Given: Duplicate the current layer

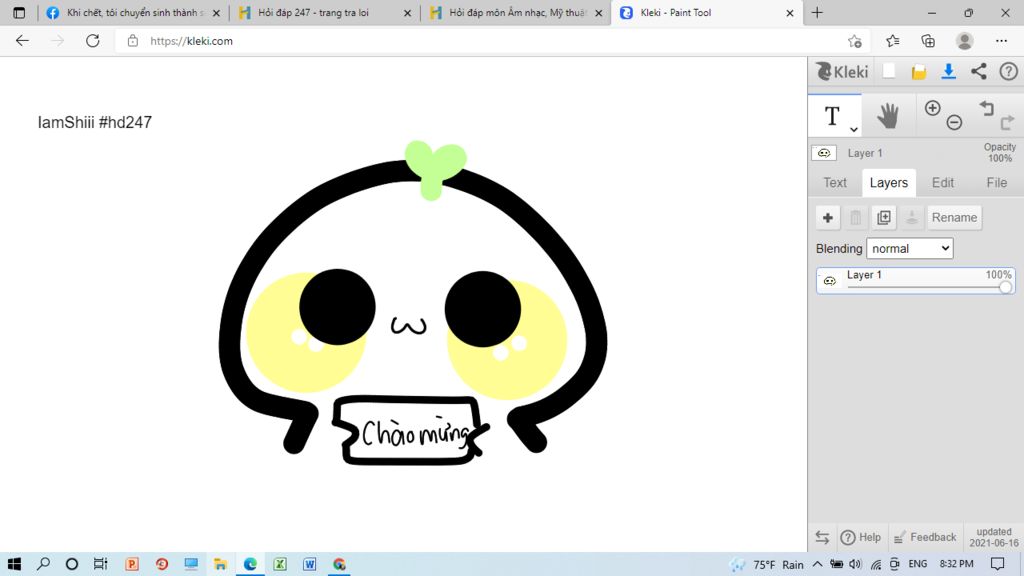Looking at the screenshot, I should click(884, 217).
